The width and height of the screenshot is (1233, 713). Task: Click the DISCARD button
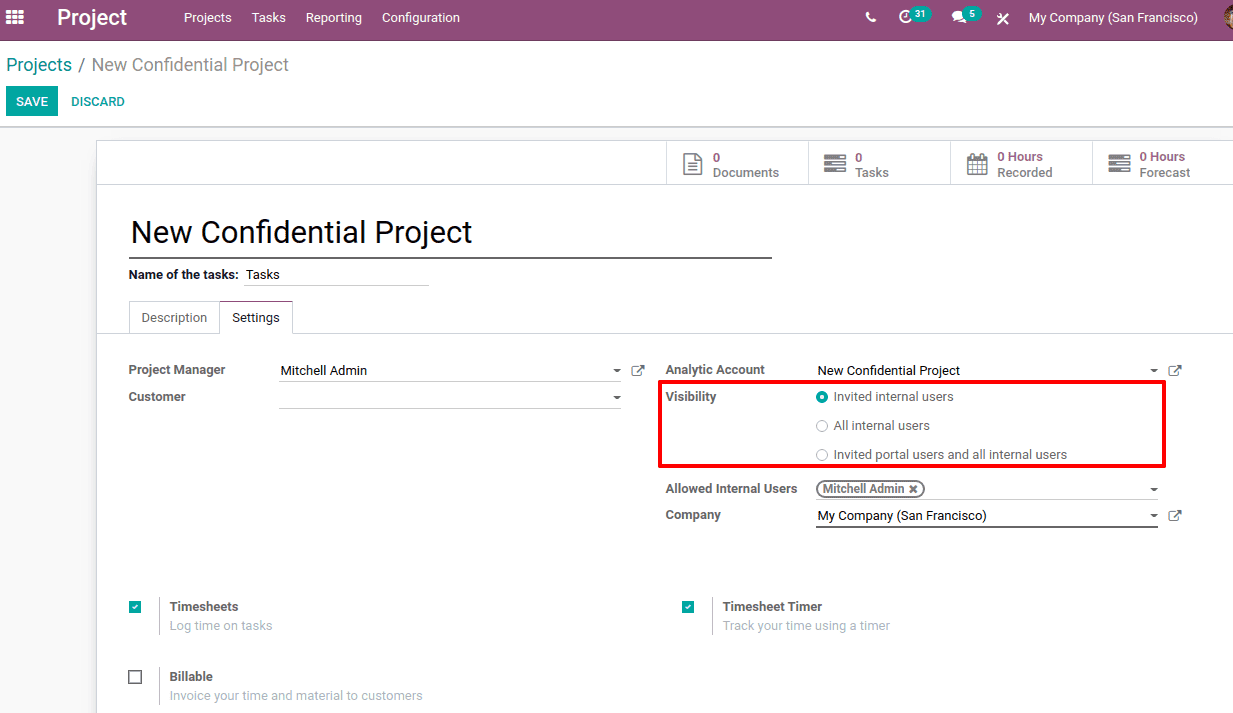[x=98, y=101]
